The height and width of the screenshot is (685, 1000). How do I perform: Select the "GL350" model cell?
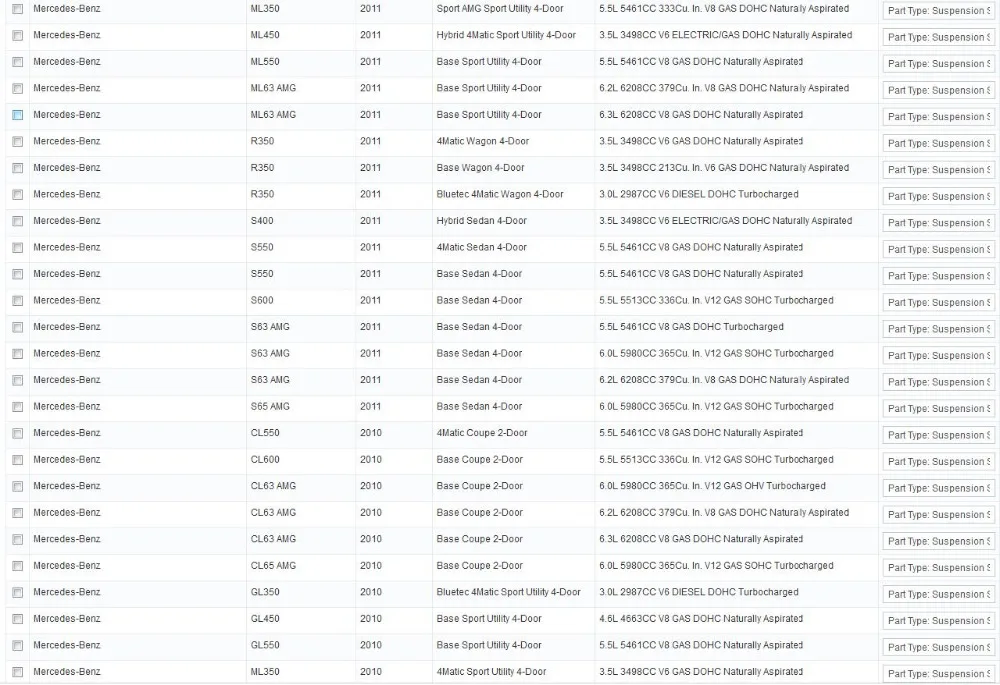[x=265, y=592]
